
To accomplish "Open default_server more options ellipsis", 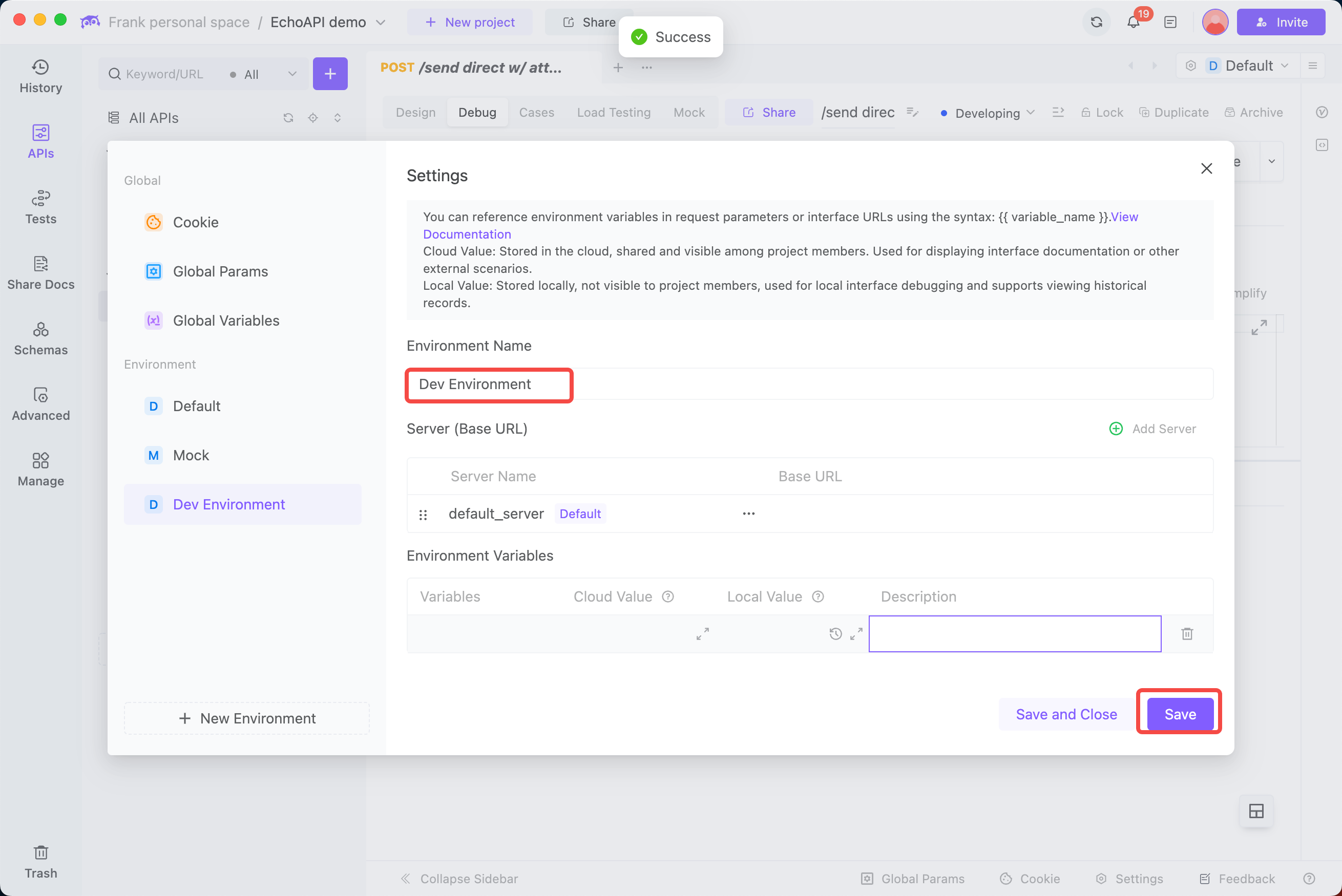I will click(748, 514).
